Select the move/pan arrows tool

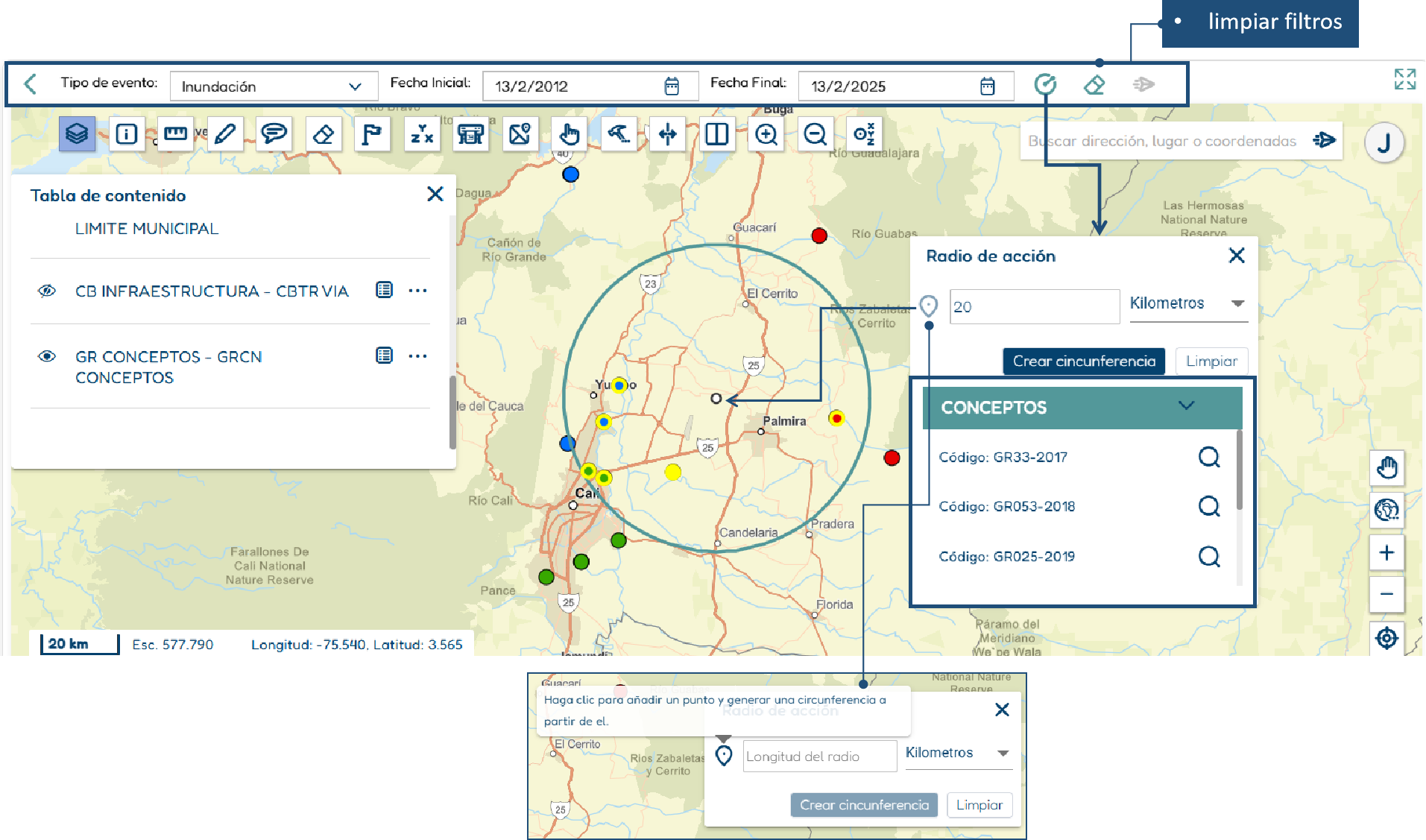(x=667, y=134)
